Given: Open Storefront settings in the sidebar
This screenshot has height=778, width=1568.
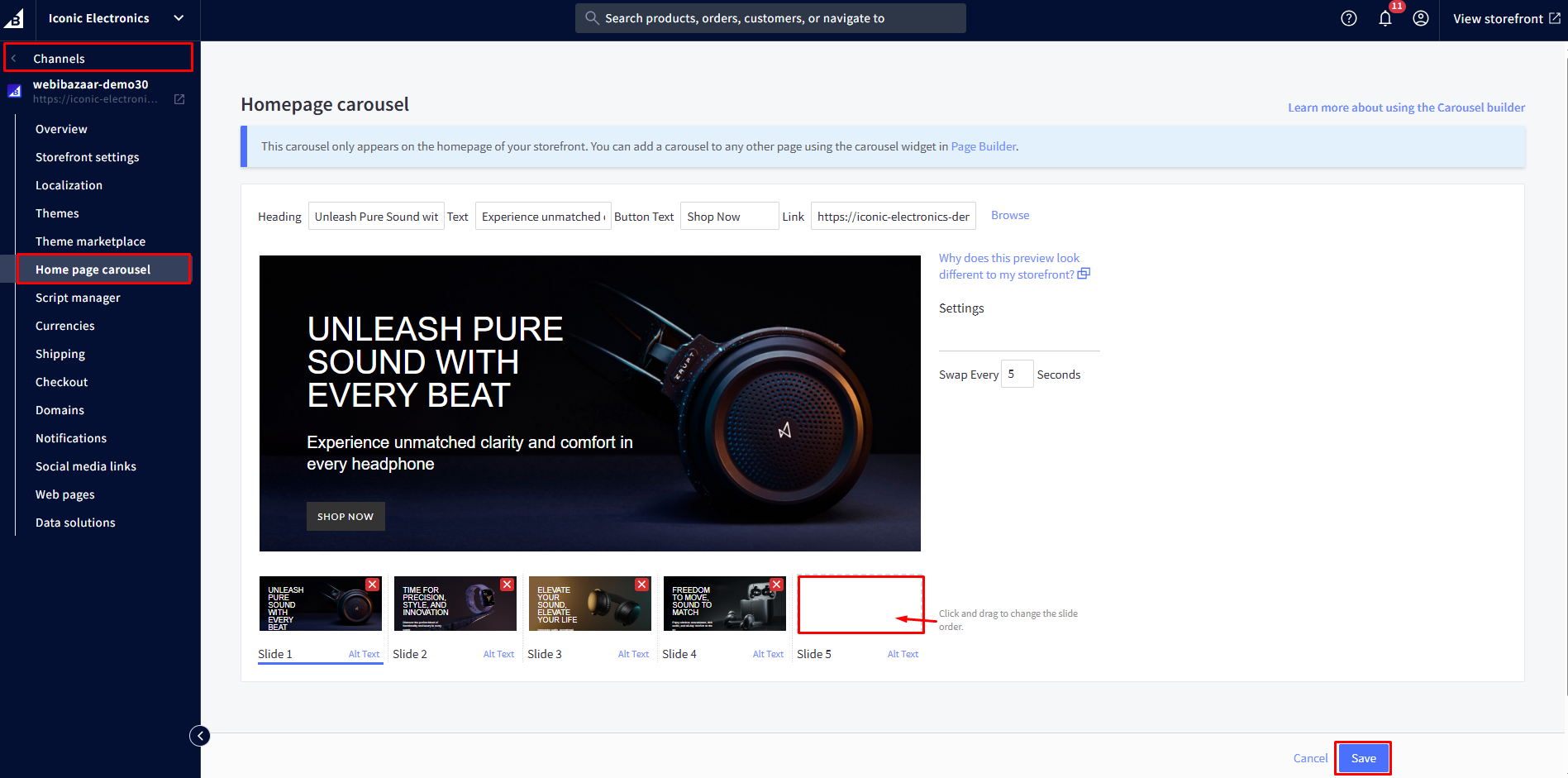Looking at the screenshot, I should (x=87, y=157).
